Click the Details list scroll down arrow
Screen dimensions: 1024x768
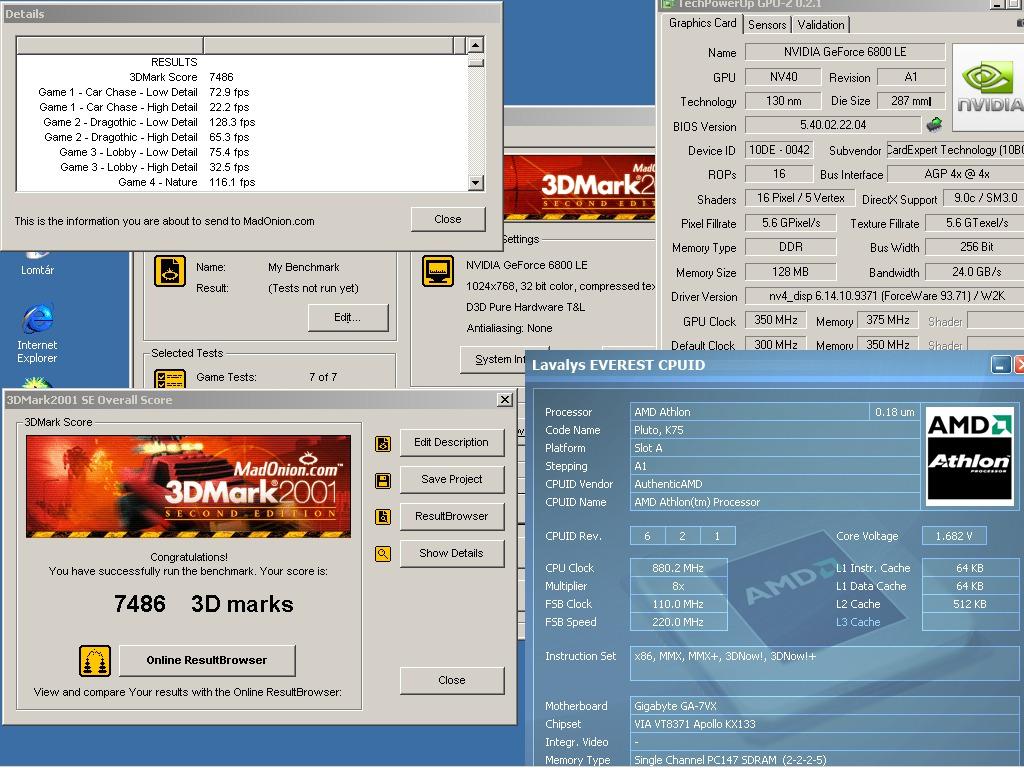click(475, 183)
